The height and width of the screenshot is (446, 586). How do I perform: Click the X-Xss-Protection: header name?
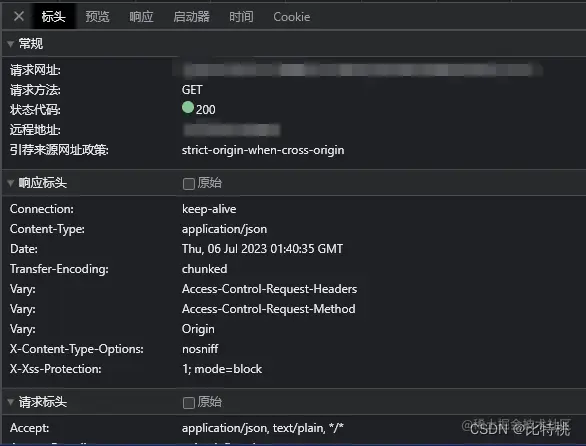click(56, 369)
